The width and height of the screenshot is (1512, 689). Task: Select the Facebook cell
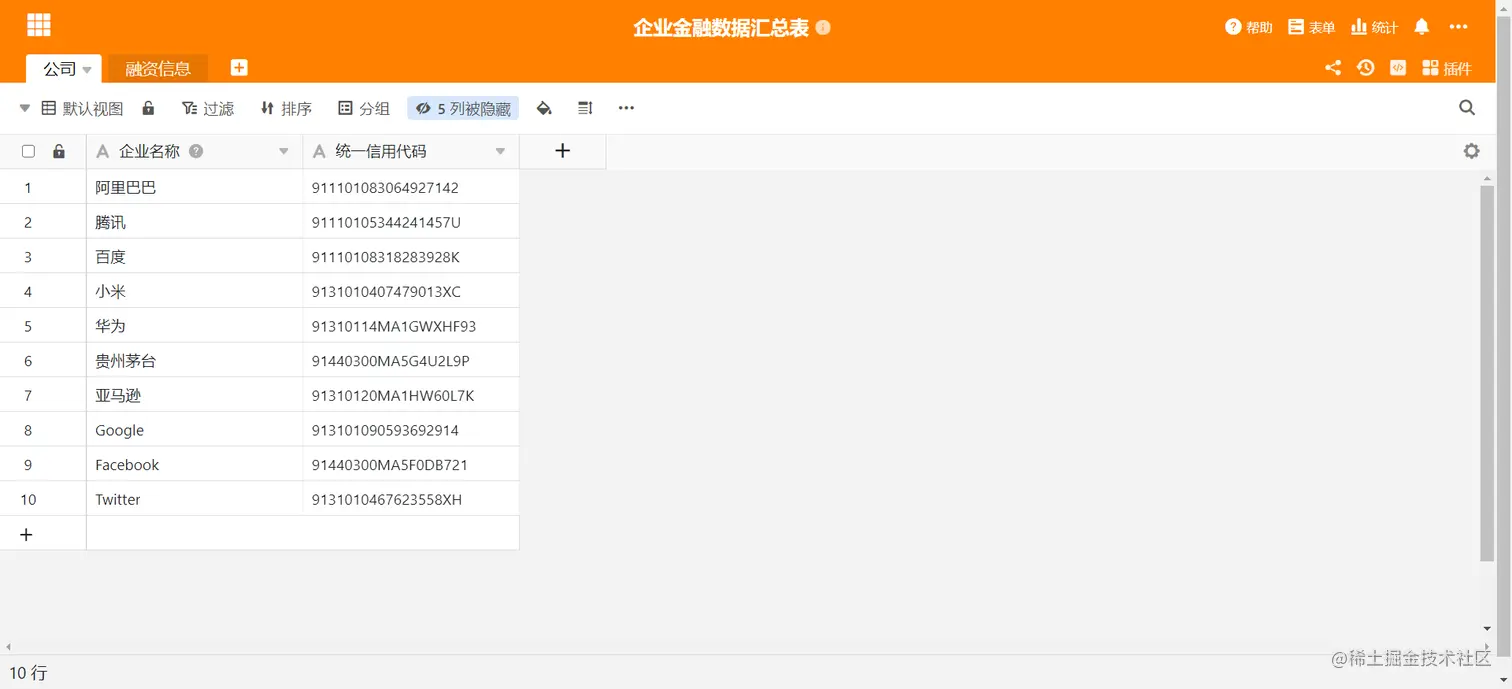(x=195, y=464)
